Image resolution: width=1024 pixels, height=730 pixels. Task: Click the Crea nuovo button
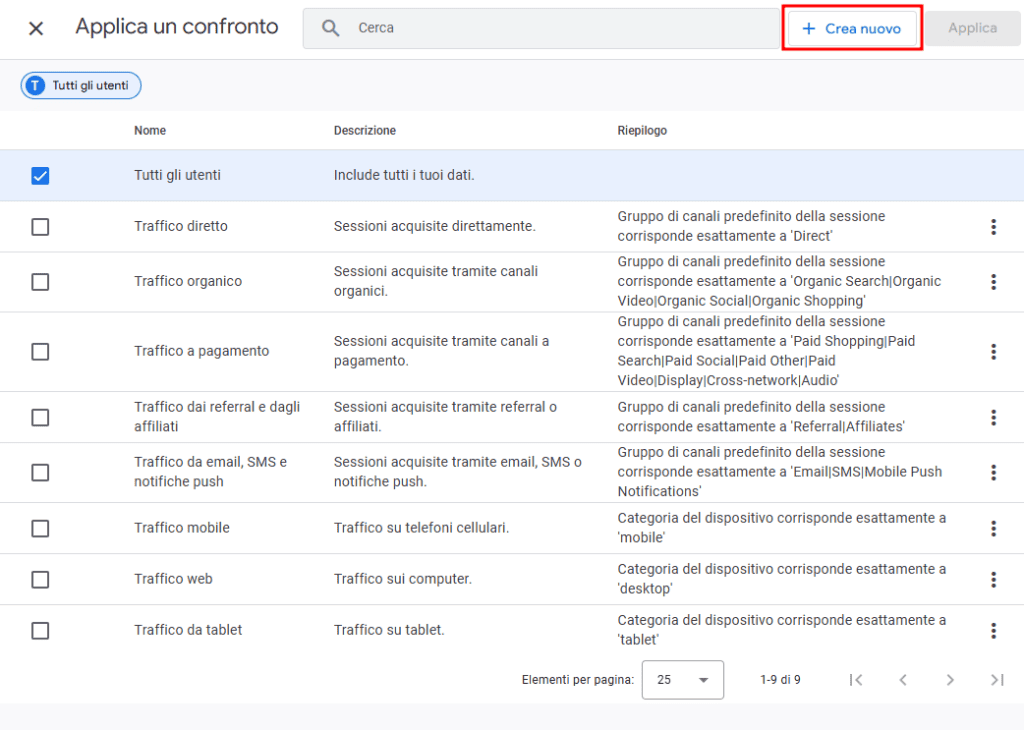click(x=852, y=28)
